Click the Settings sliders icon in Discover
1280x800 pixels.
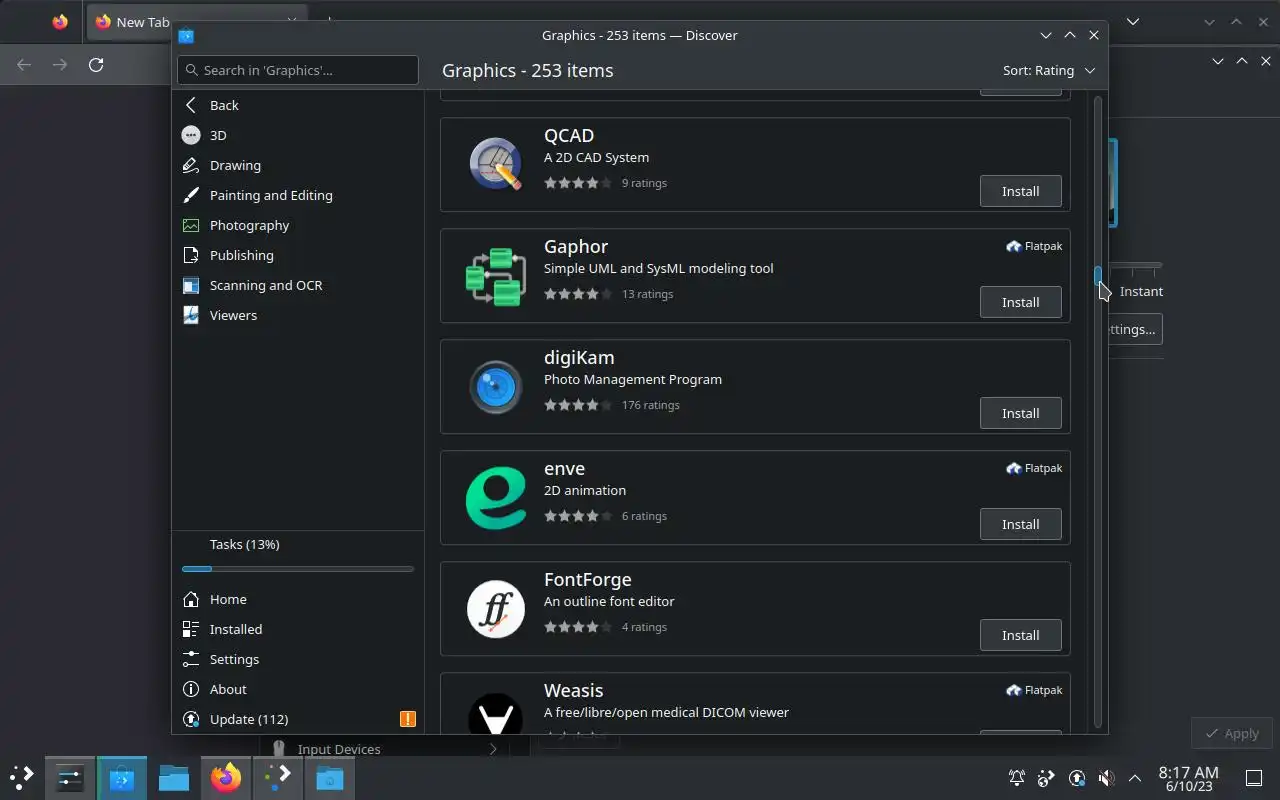click(x=191, y=659)
